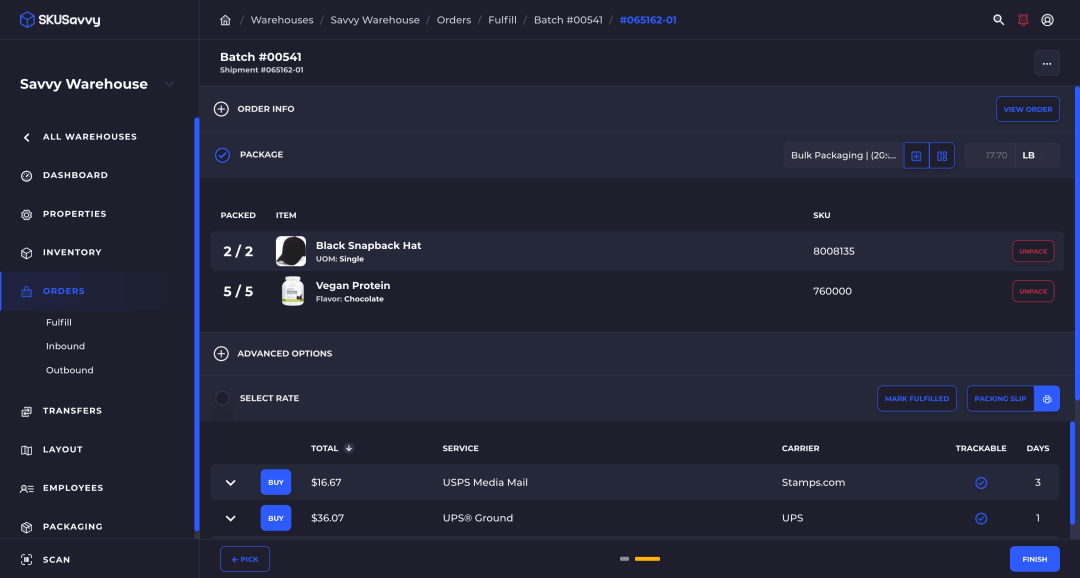Buy the UPS Ground rate
This screenshot has height=578, width=1080.
276,518
